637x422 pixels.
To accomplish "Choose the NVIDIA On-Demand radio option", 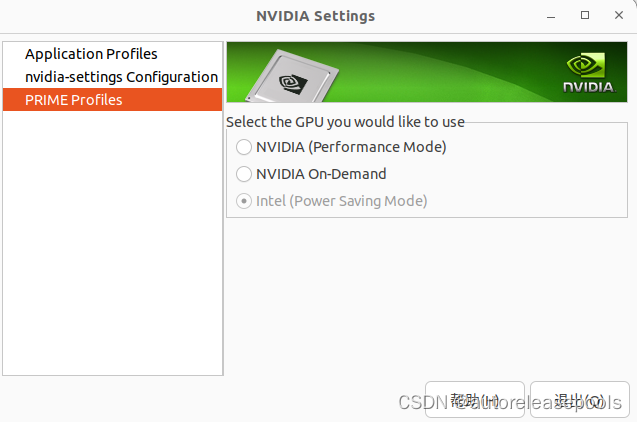I will tap(244, 174).
